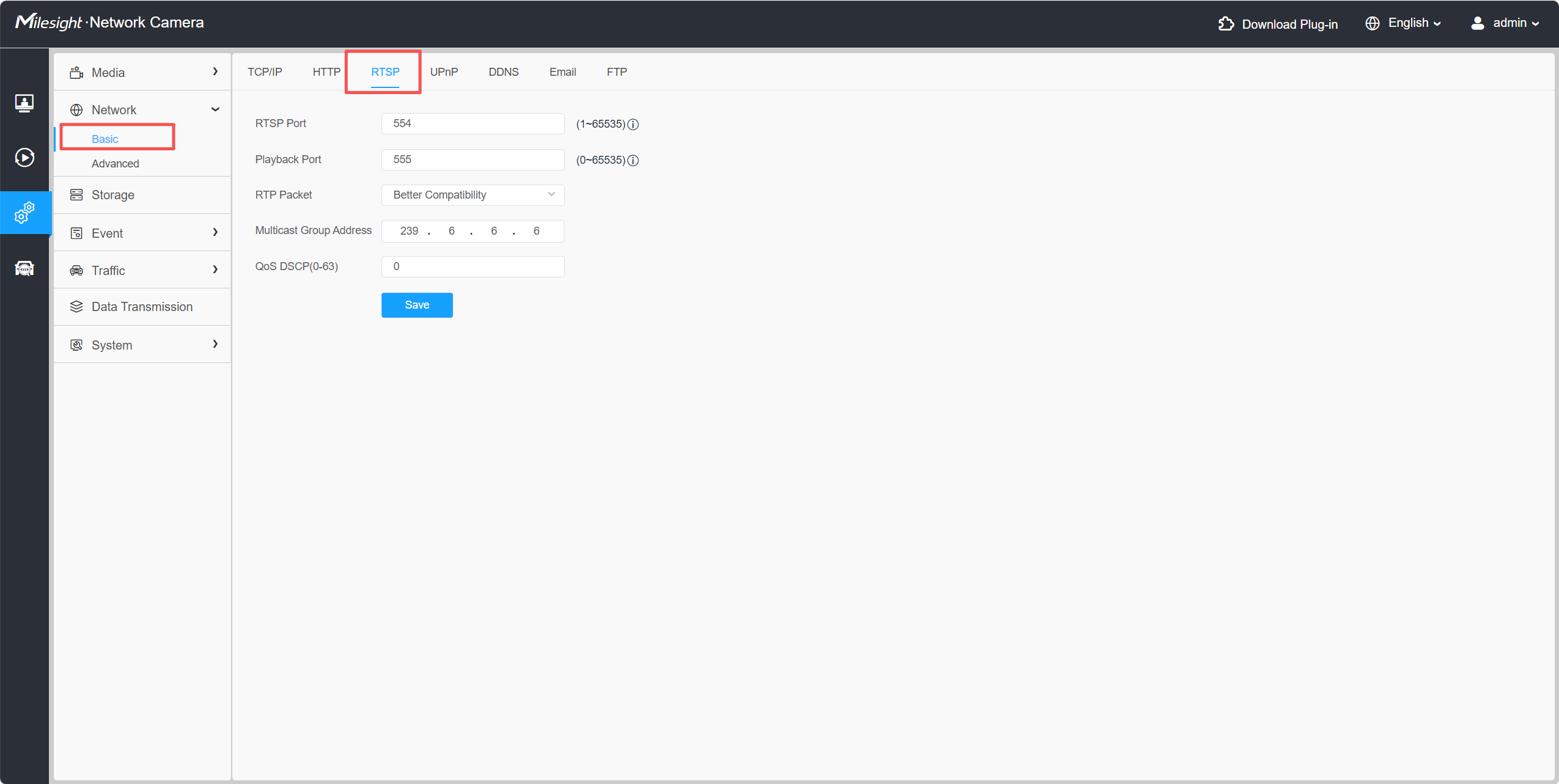Image resolution: width=1559 pixels, height=784 pixels.
Task: Expand the Event menu section
Action: tap(142, 233)
